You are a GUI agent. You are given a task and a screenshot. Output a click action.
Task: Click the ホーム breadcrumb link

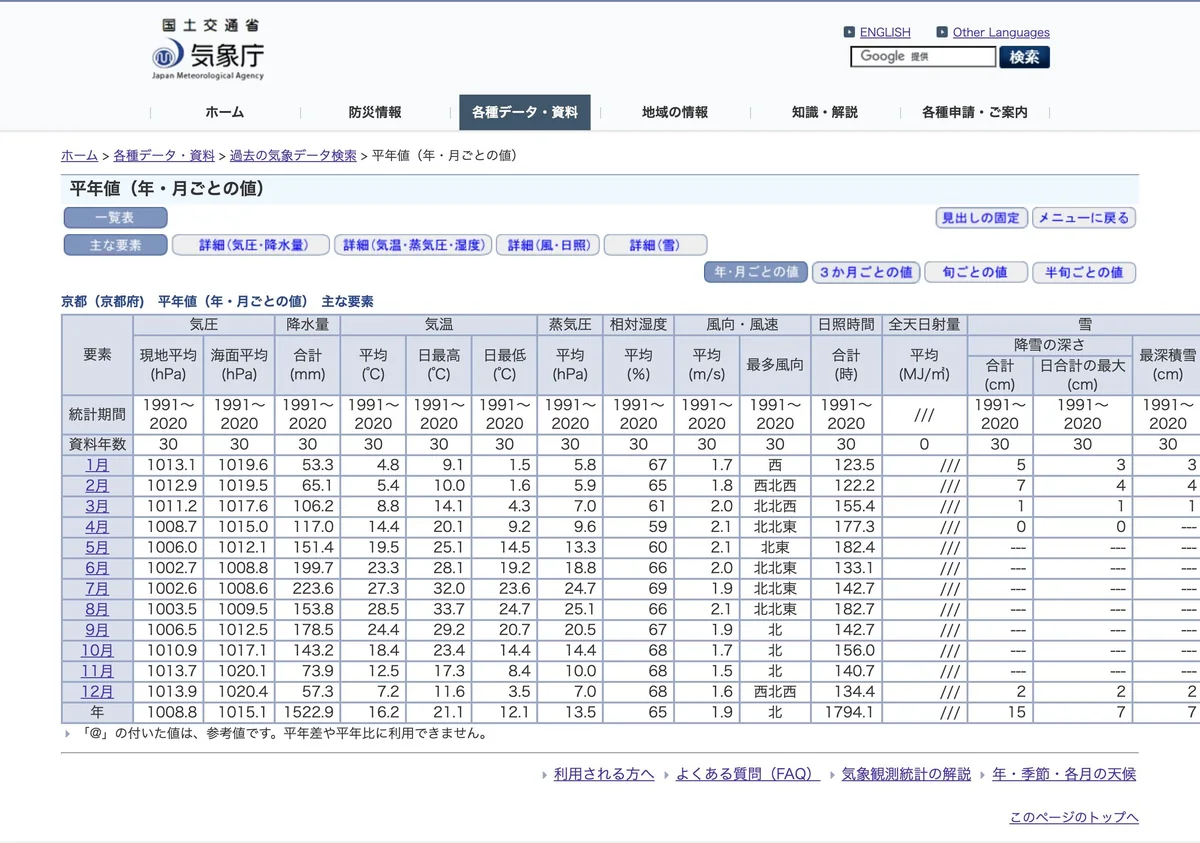(79, 155)
